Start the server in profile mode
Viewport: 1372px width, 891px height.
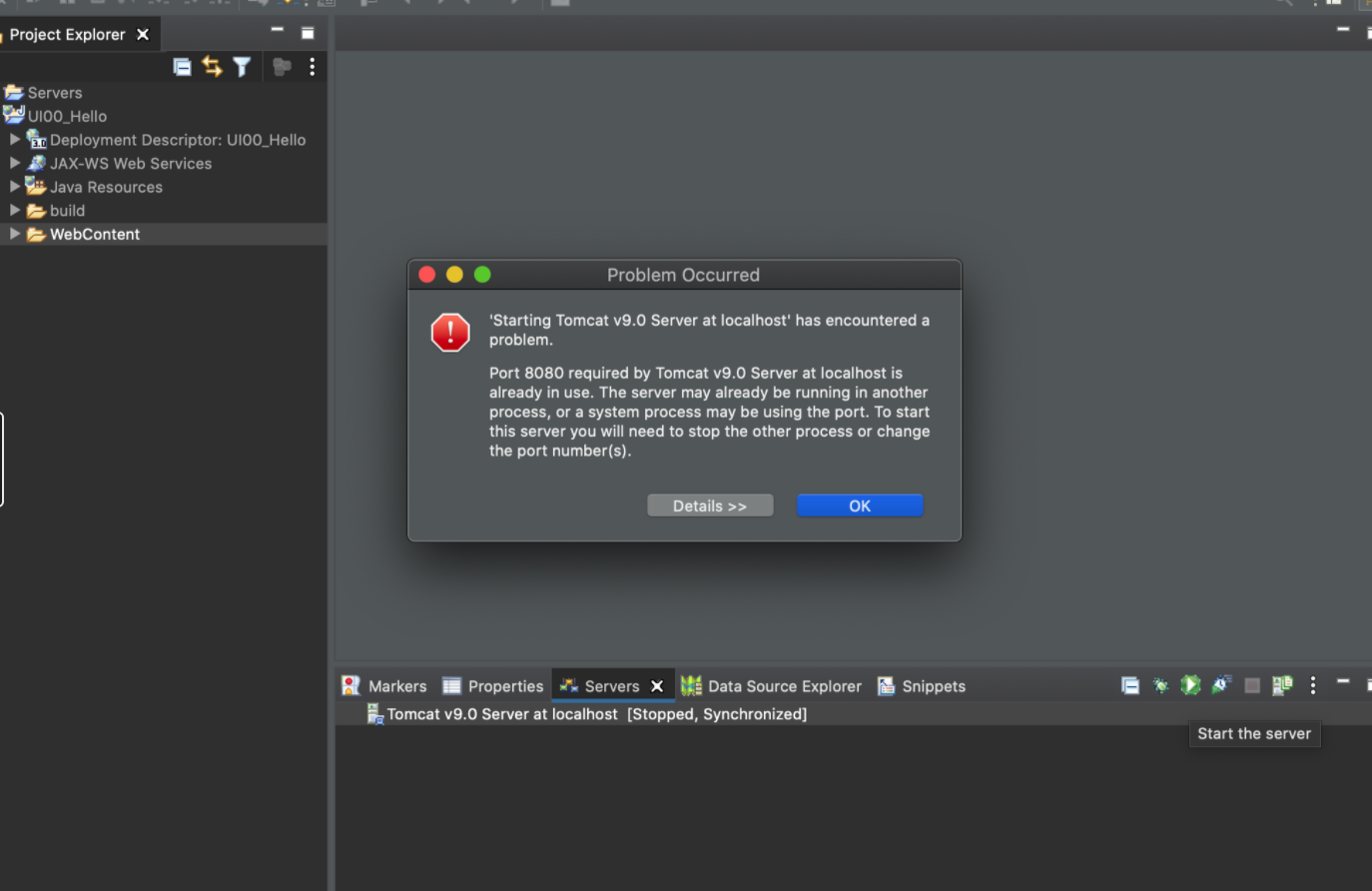coord(1221,685)
